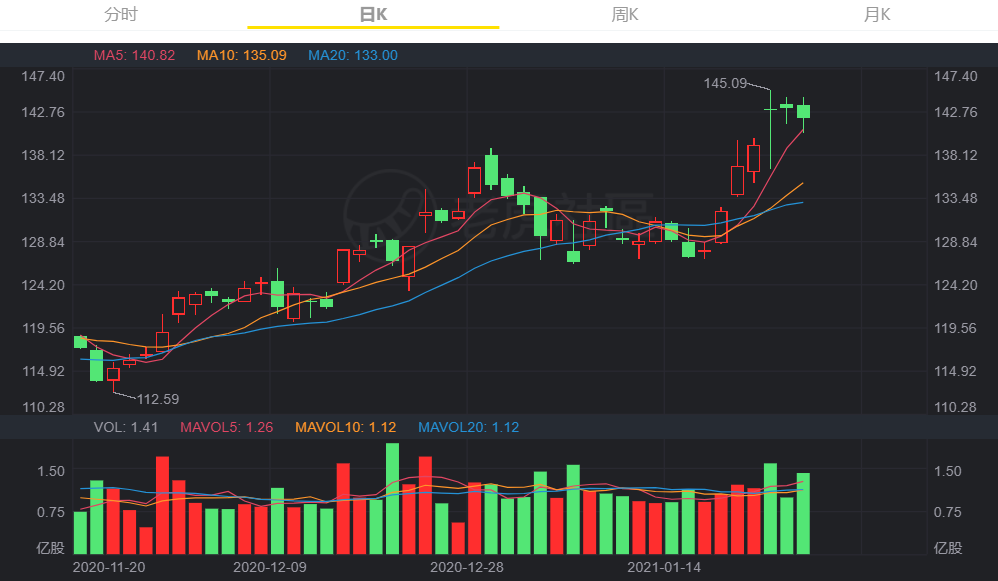Click the left axis 138.12 price label
Viewport: 998px width, 581px height.
pyautogui.click(x=43, y=155)
